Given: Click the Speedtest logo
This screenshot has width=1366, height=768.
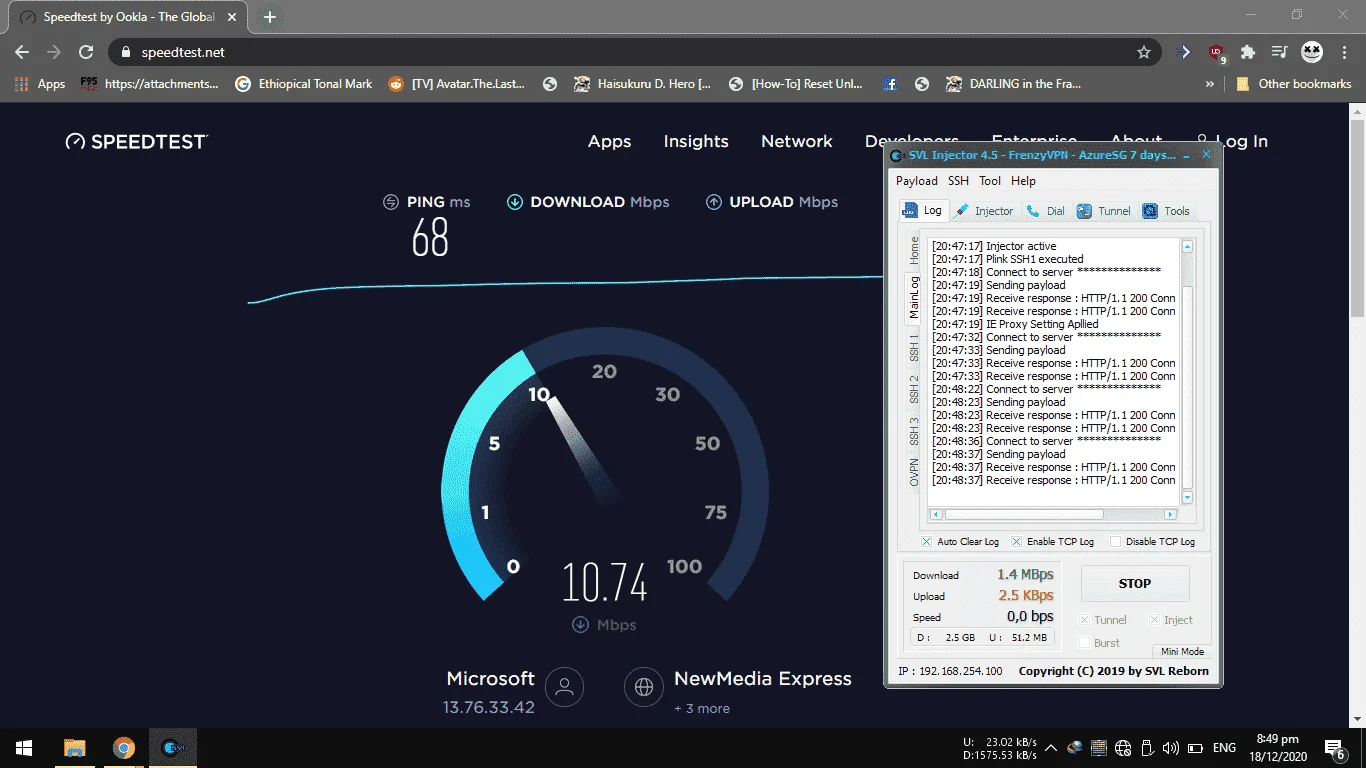Looking at the screenshot, I should 136,142.
